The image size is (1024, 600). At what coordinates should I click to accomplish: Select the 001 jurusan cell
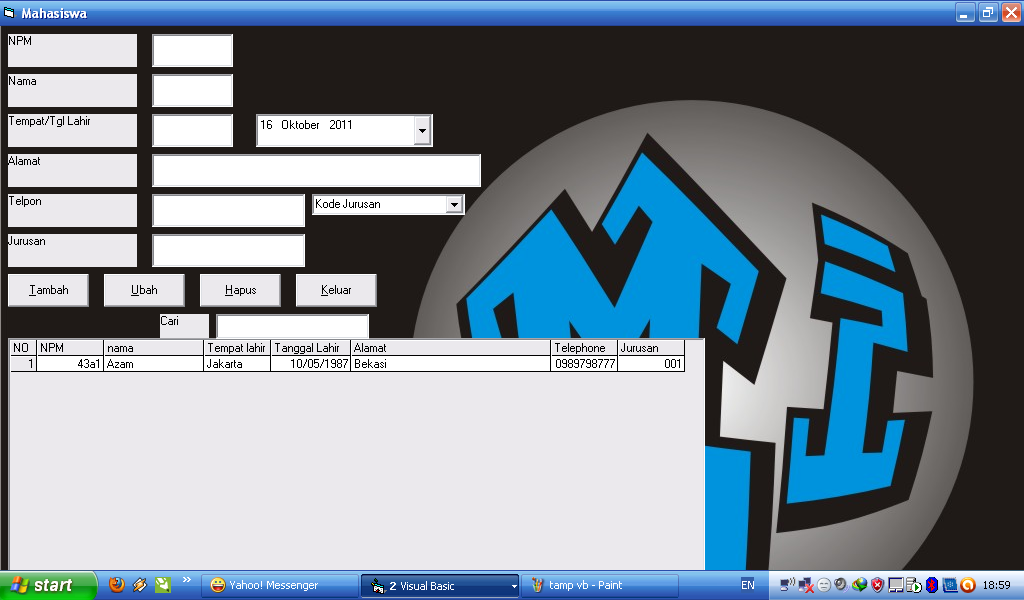tap(651, 364)
